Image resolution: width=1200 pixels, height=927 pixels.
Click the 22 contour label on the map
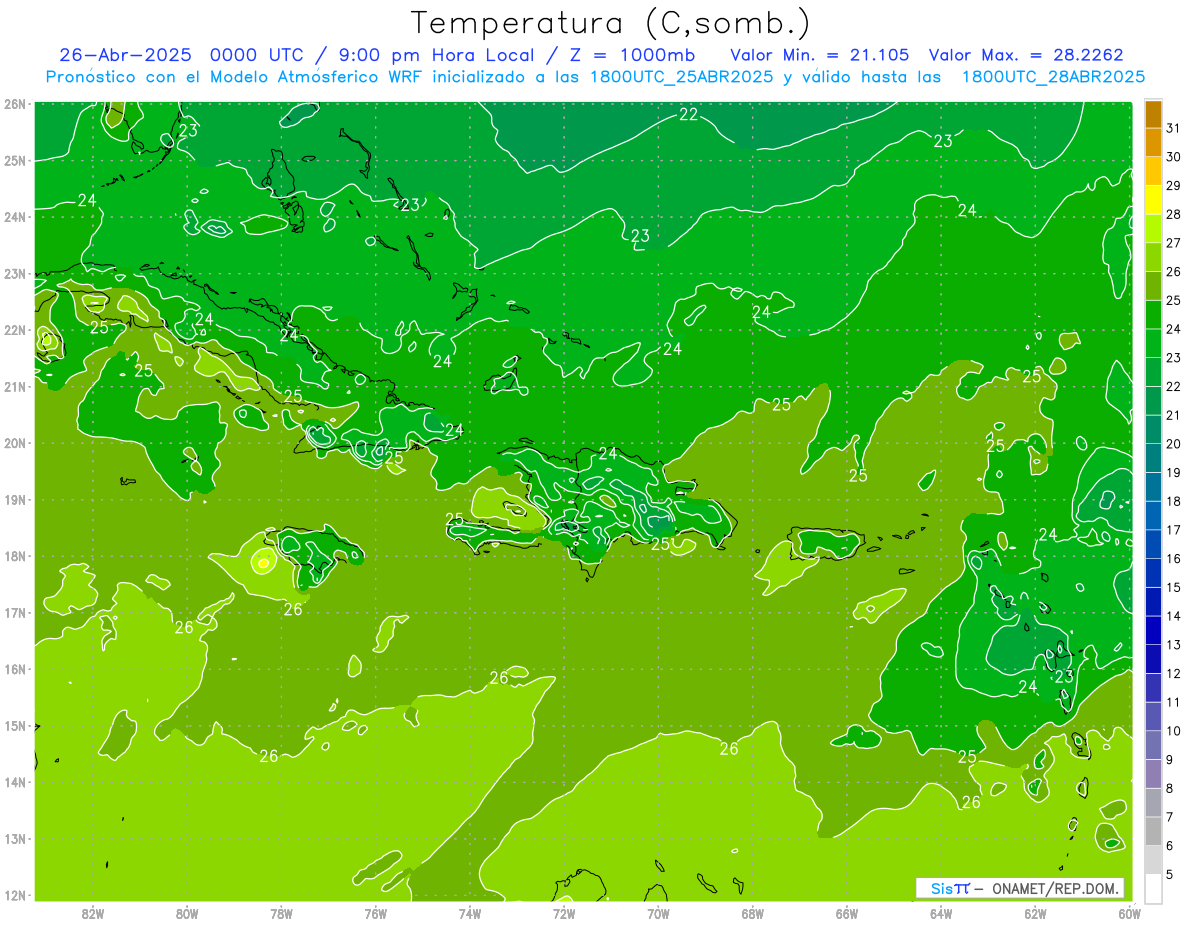point(688,115)
